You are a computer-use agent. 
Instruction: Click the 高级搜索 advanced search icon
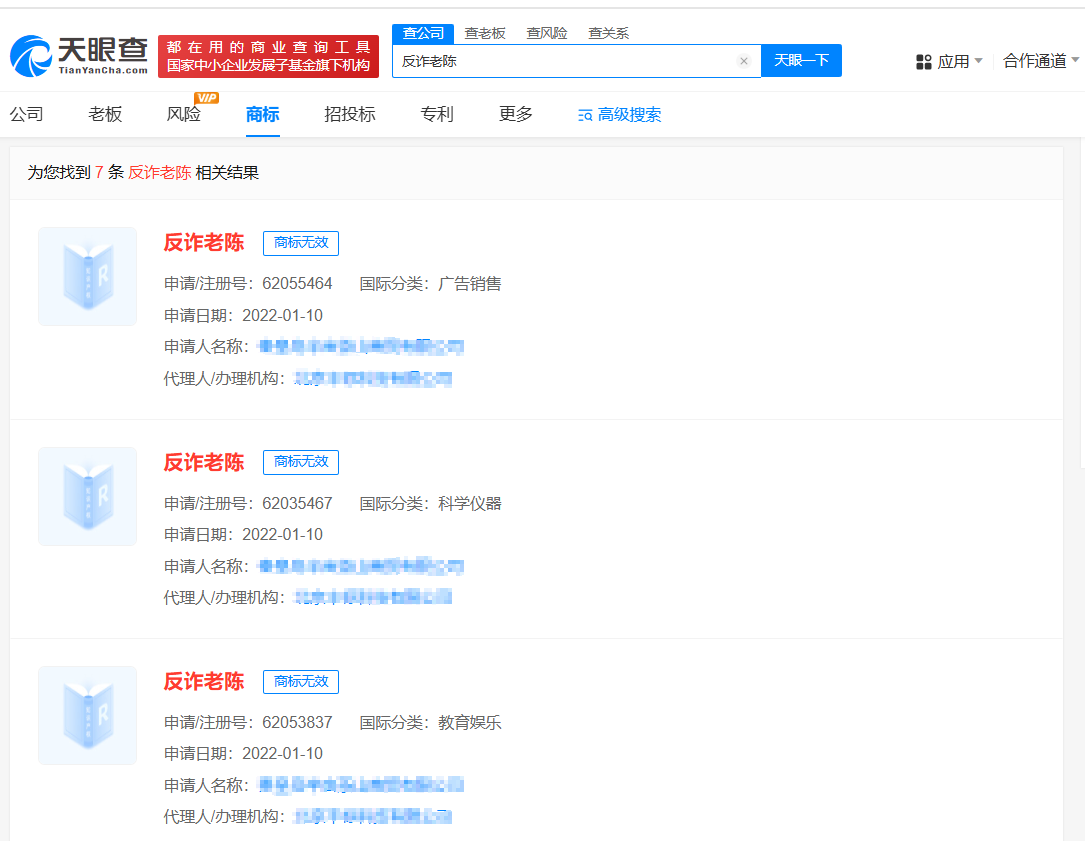585,115
